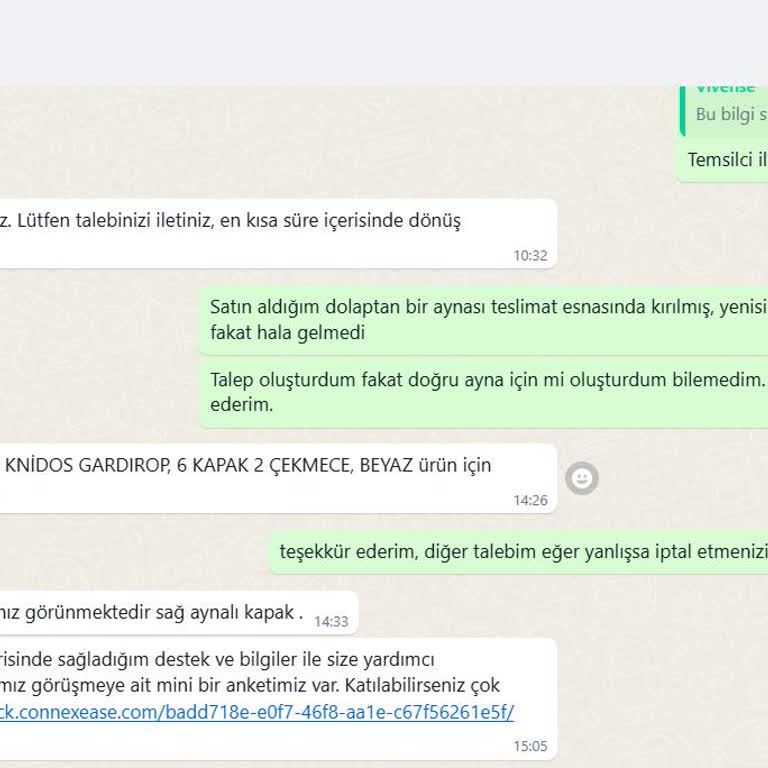This screenshot has width=768, height=768.
Task: Select the message 'Talep oluşturdum fakat doğru ayna için mi oluşturdum bilemedim.'
Action: click(487, 380)
